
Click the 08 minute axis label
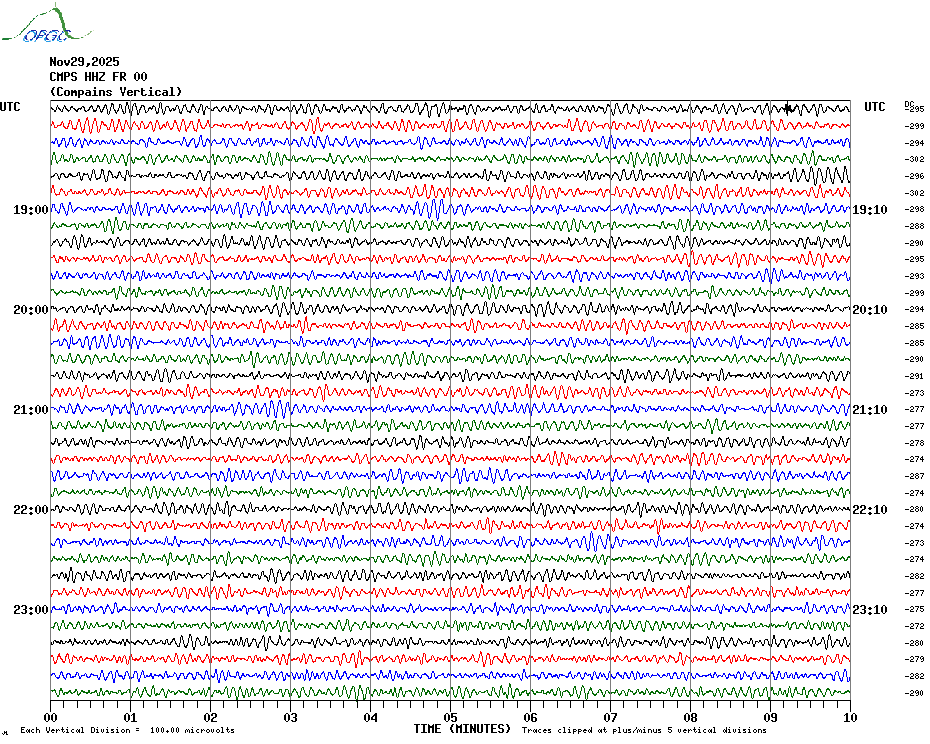tap(690, 717)
